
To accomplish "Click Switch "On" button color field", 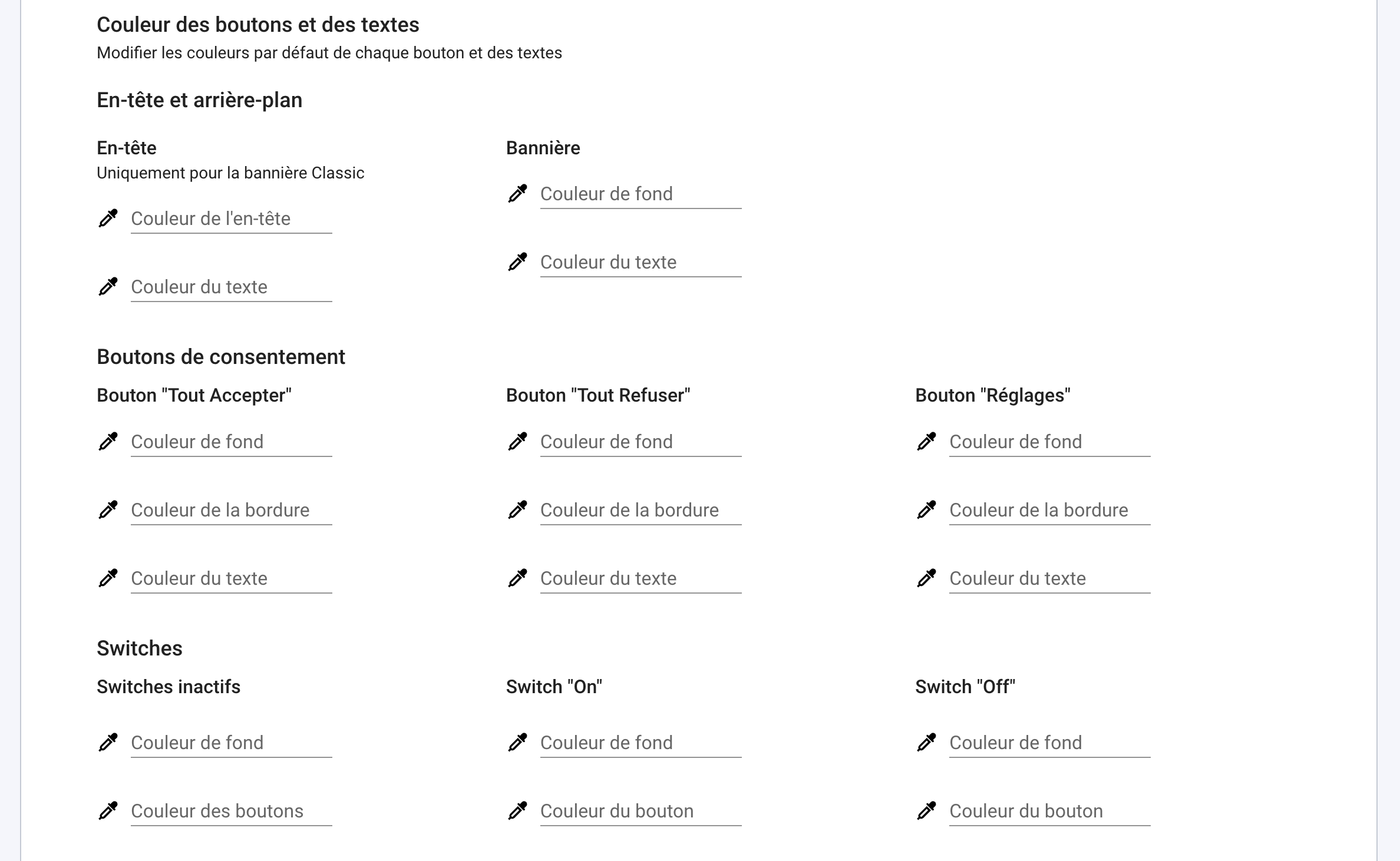I will coord(640,812).
